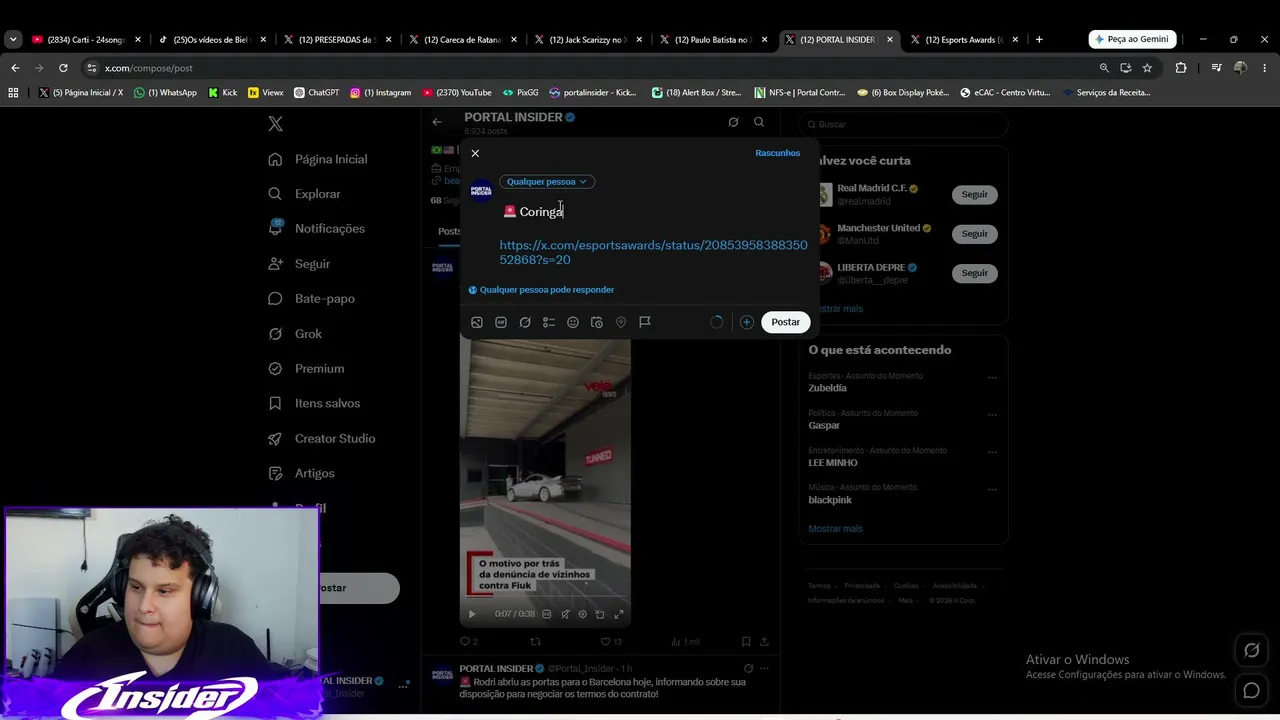Open the emoji picker in composer
Viewport: 1280px width, 720px height.
click(573, 322)
